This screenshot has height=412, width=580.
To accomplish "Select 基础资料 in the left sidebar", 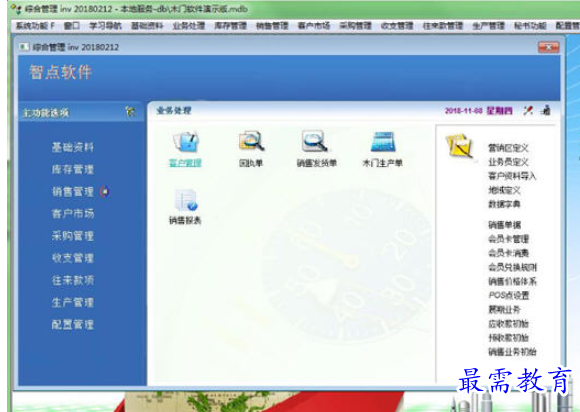I will pyautogui.click(x=72, y=147).
